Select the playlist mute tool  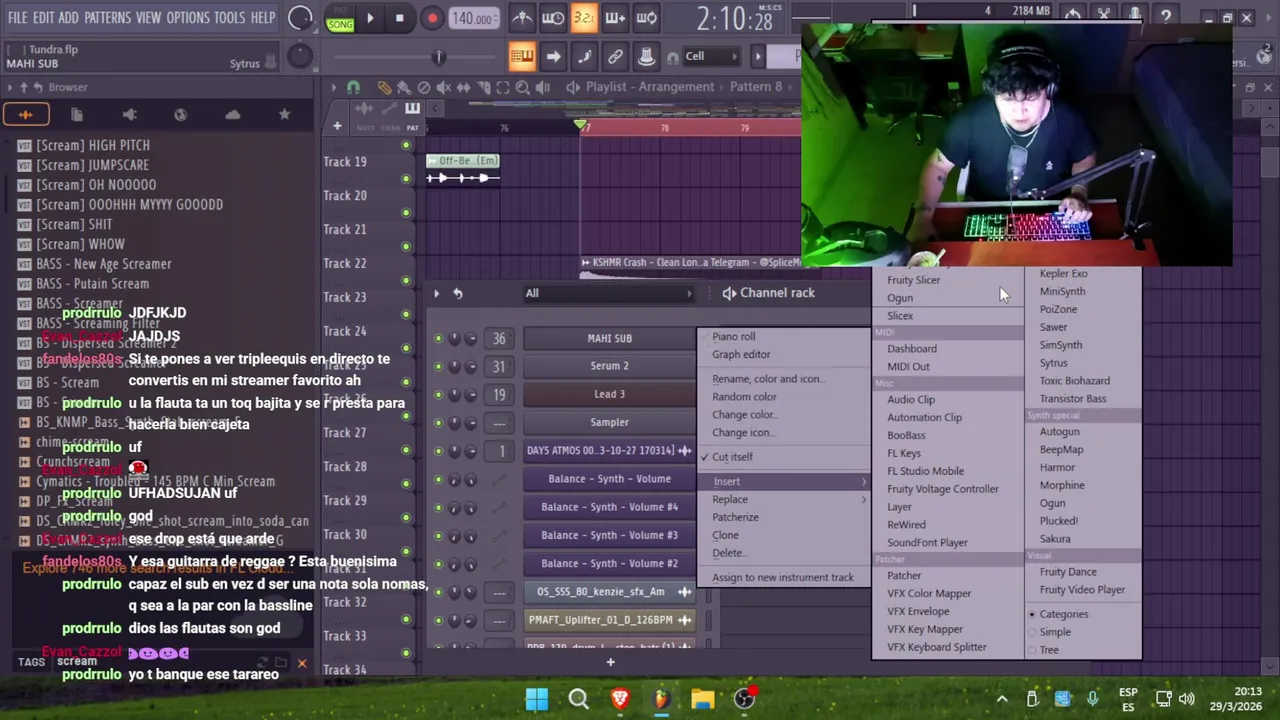[443, 87]
